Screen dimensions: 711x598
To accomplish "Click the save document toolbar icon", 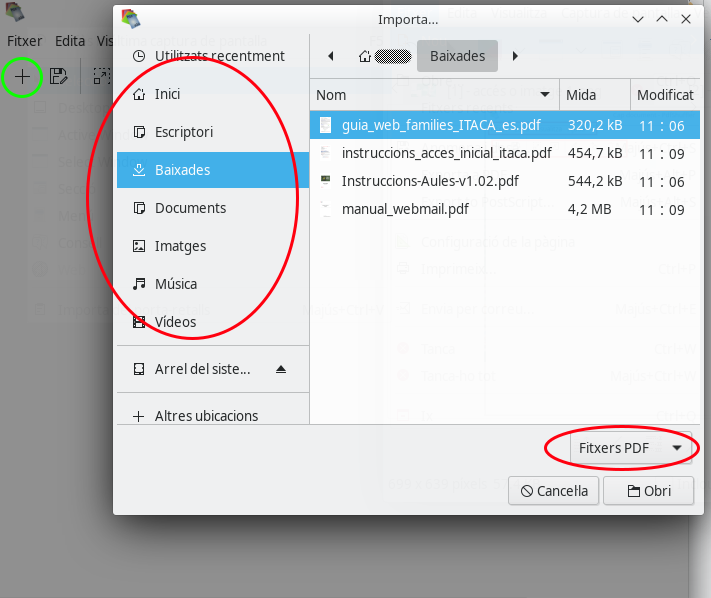I will point(59,76).
